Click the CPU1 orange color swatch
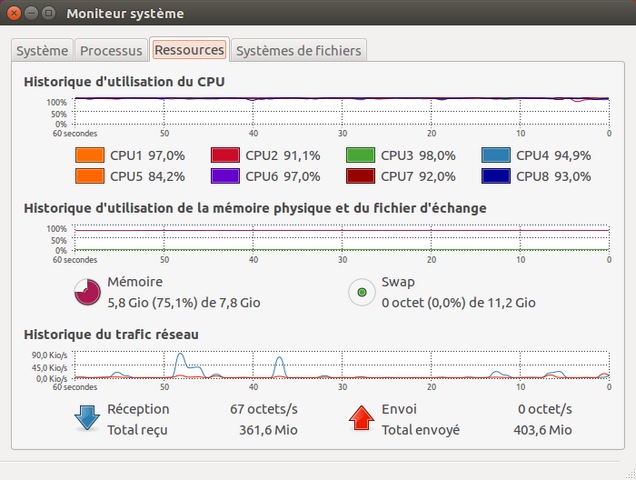The height and width of the screenshot is (480, 636). pos(90,155)
